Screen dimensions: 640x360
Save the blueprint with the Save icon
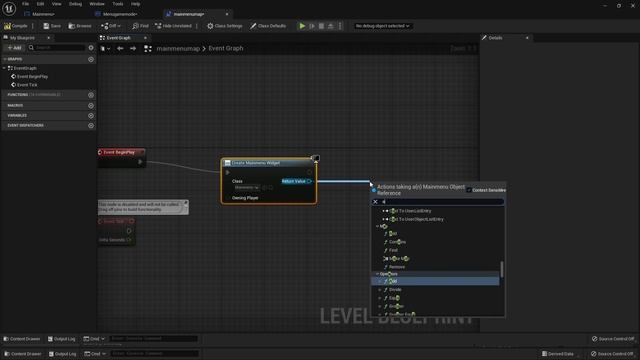pos(52,26)
